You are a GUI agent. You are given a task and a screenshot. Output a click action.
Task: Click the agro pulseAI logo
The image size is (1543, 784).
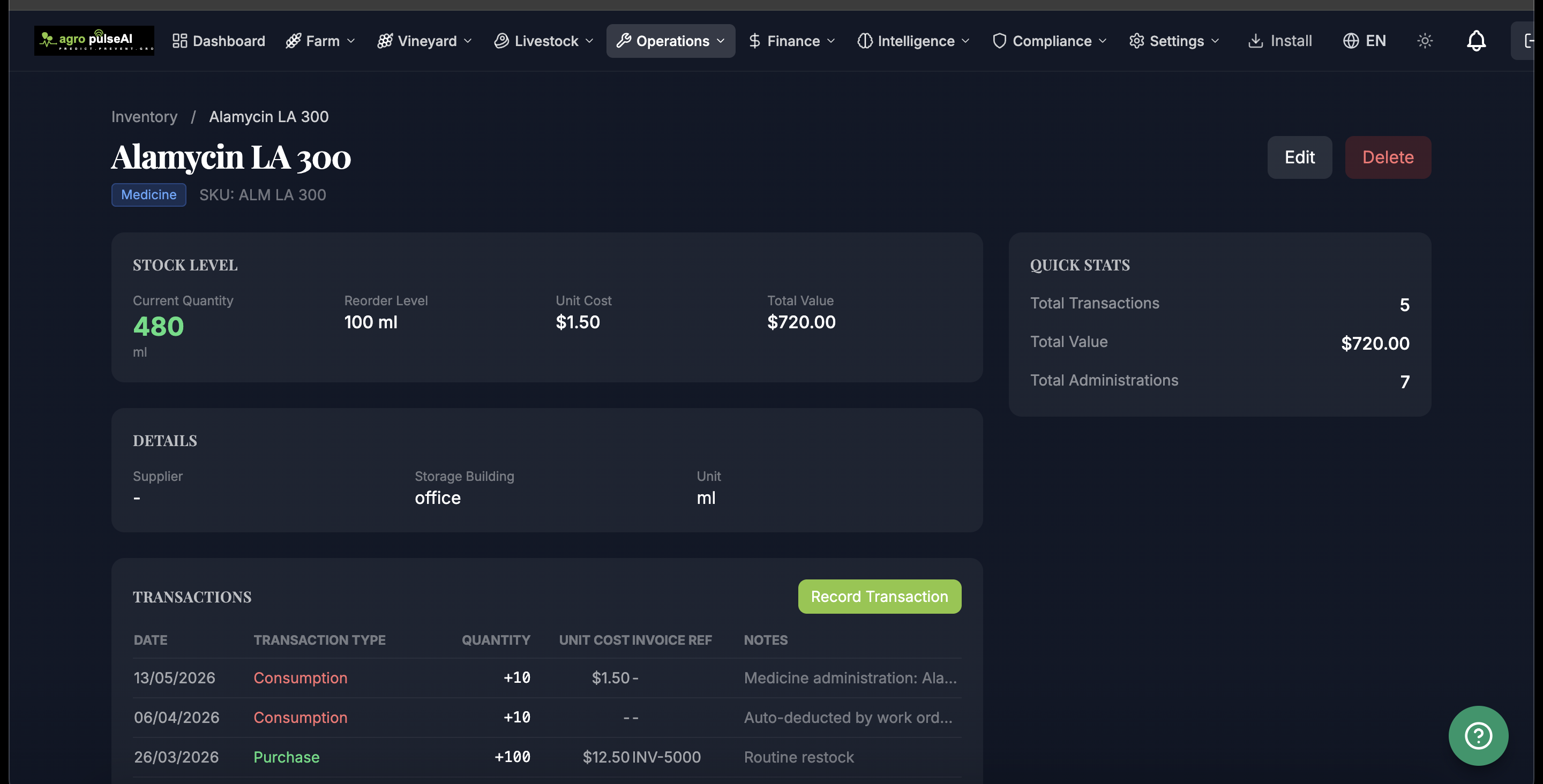click(x=94, y=40)
